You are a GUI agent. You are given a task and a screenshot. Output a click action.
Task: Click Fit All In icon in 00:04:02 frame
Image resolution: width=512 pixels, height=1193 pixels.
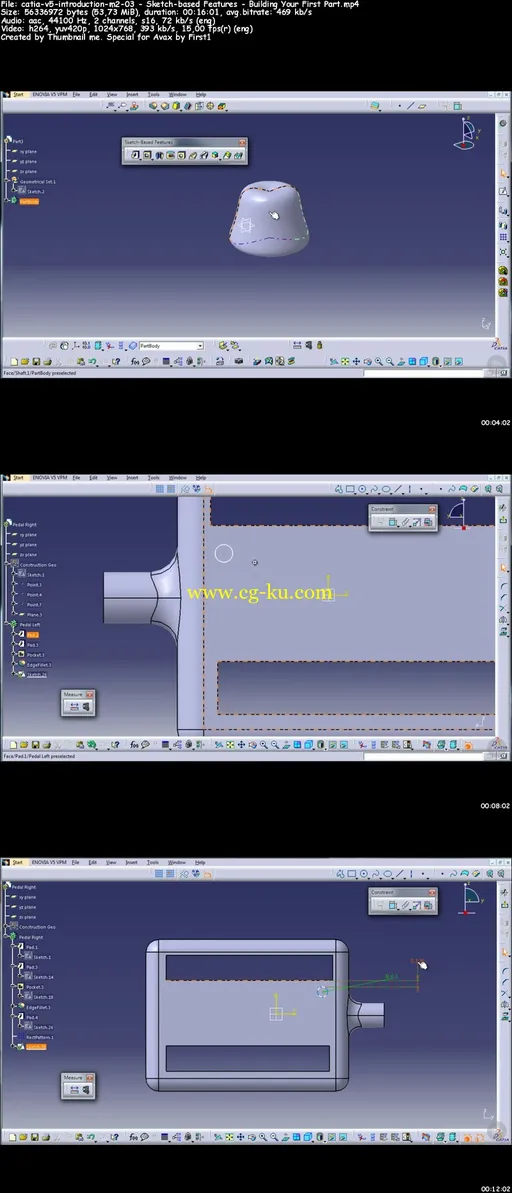345,362
